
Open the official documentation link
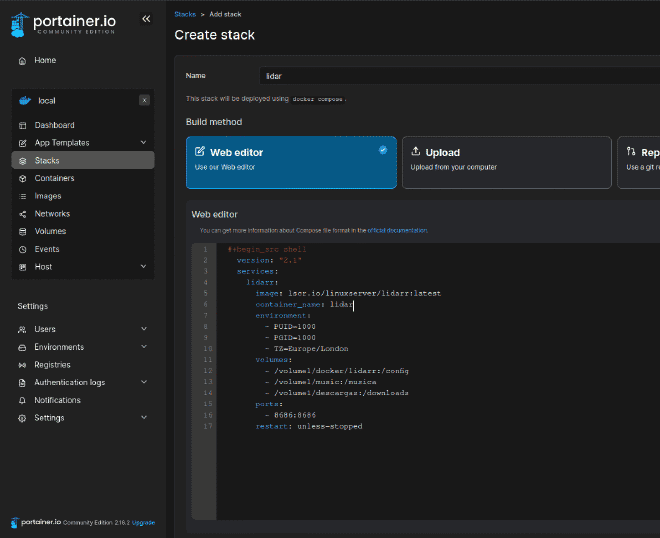coord(397,230)
